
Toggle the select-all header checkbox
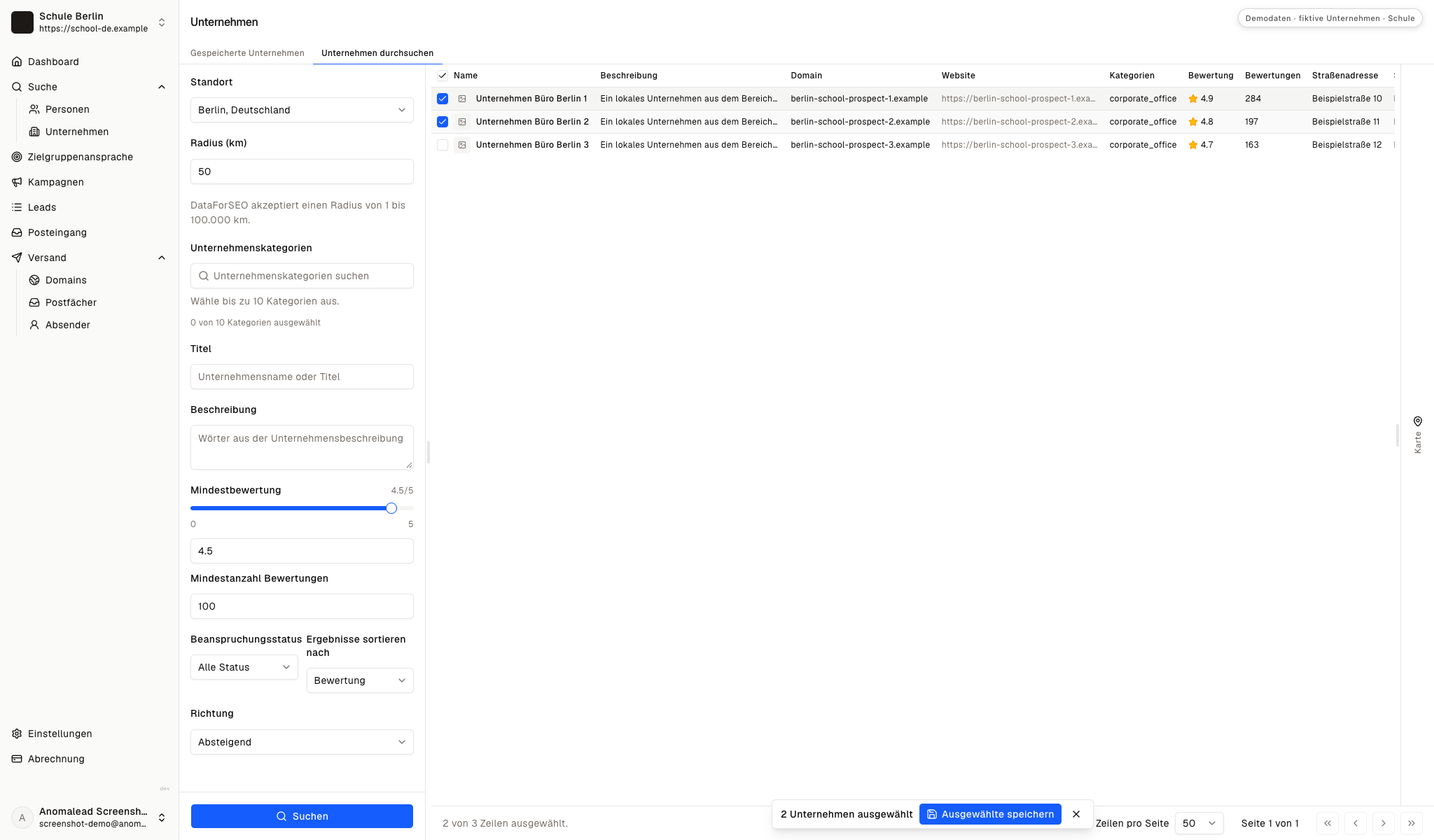443,76
